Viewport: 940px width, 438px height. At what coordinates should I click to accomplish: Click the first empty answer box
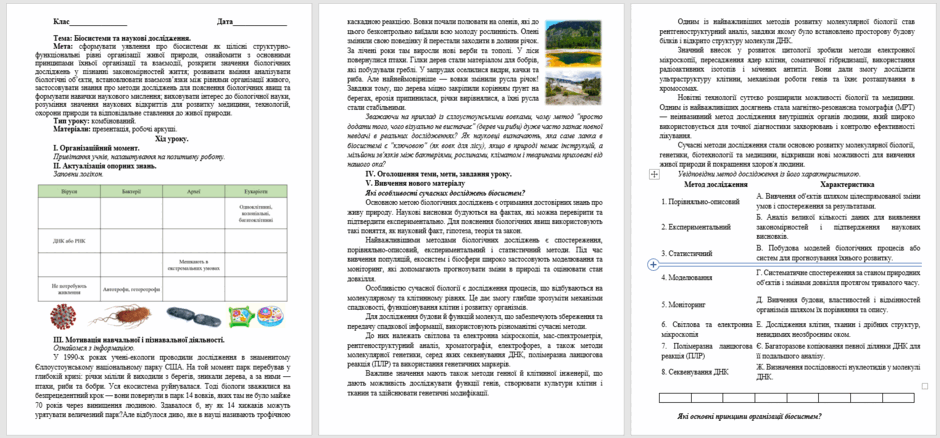pos(675,397)
